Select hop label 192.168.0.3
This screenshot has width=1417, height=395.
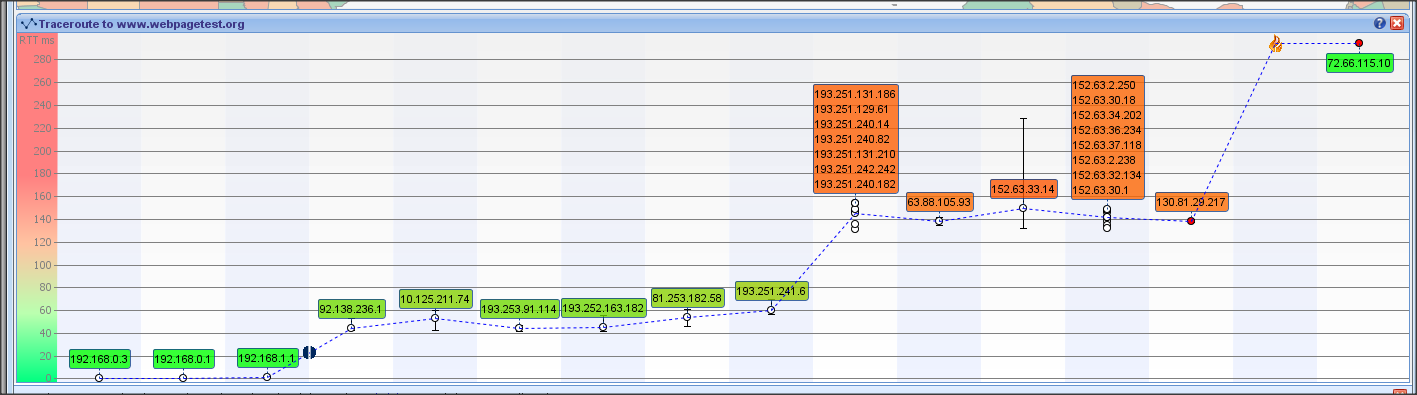pyautogui.click(x=99, y=359)
